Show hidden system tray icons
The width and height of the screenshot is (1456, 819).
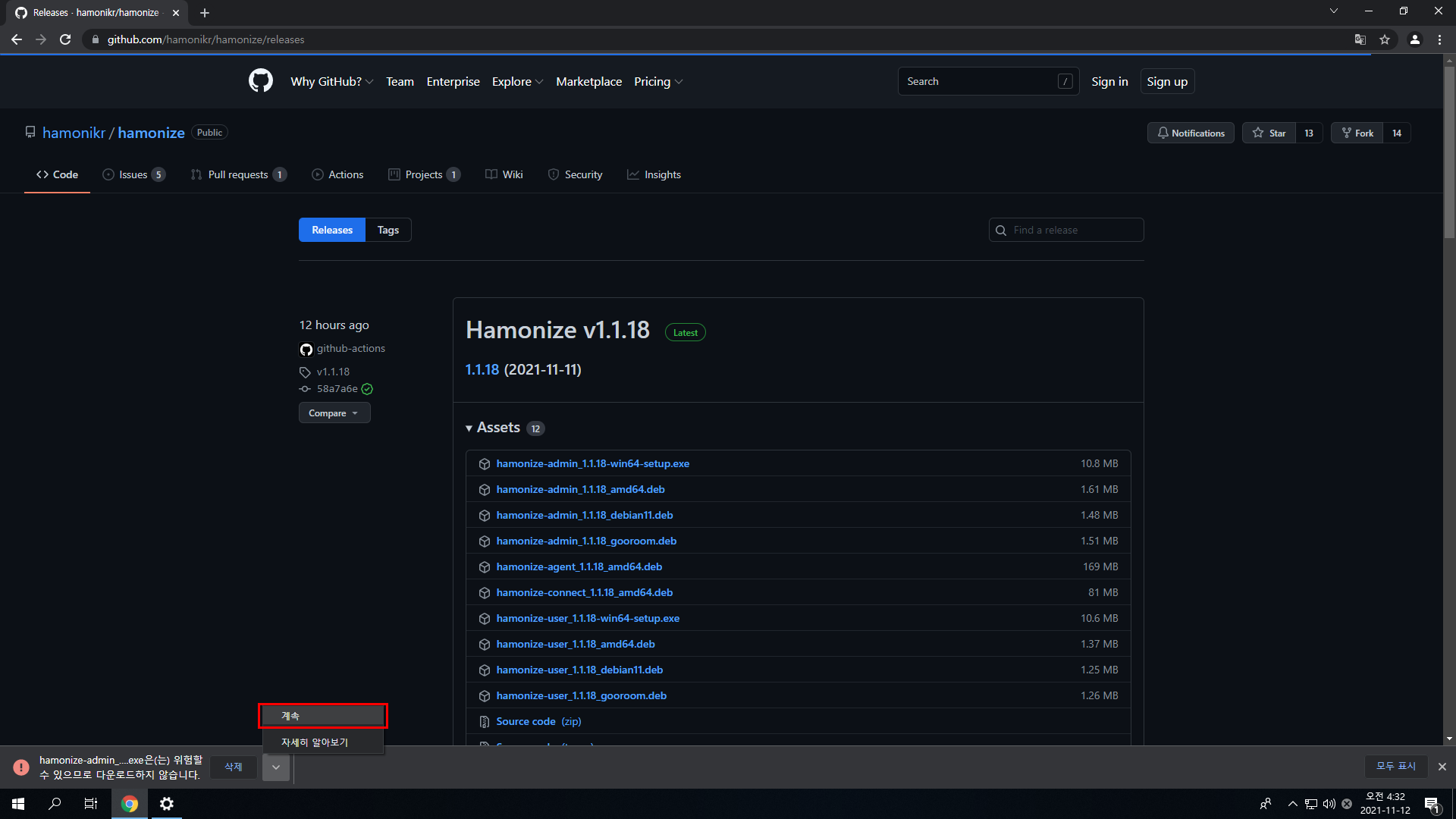tap(1293, 804)
